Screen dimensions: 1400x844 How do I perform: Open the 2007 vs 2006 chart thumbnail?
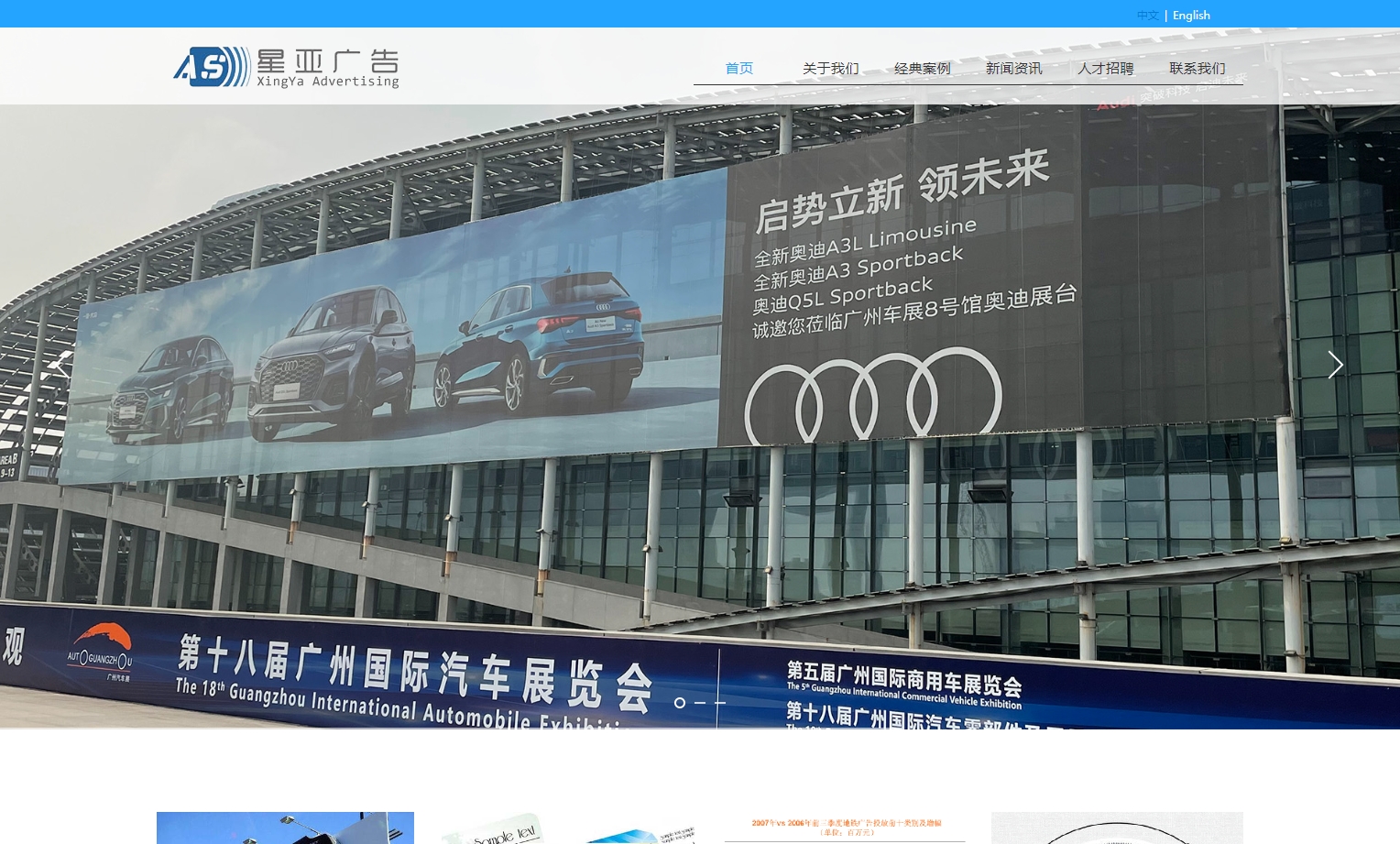[x=845, y=828]
